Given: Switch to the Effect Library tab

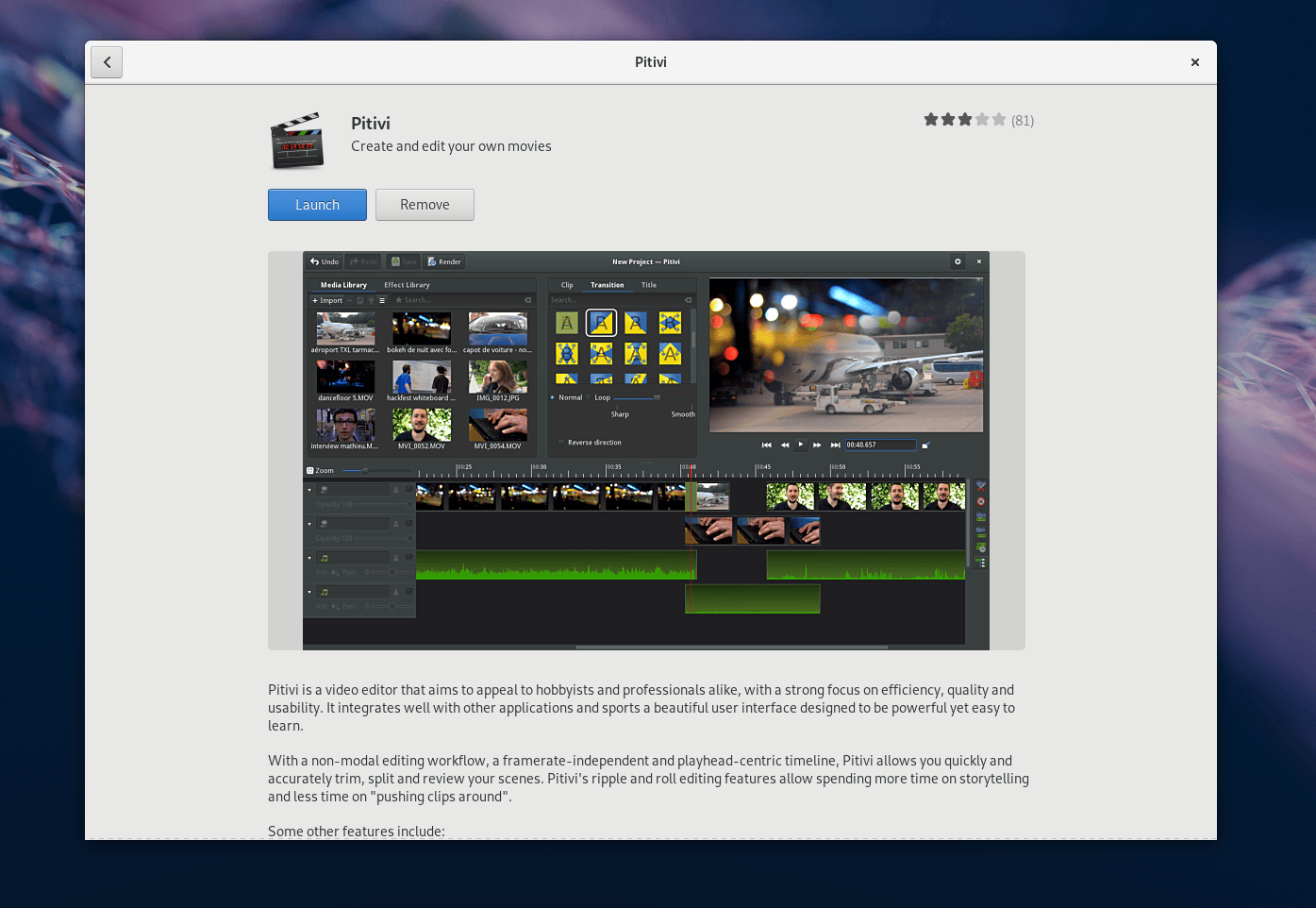Looking at the screenshot, I should 407,285.
